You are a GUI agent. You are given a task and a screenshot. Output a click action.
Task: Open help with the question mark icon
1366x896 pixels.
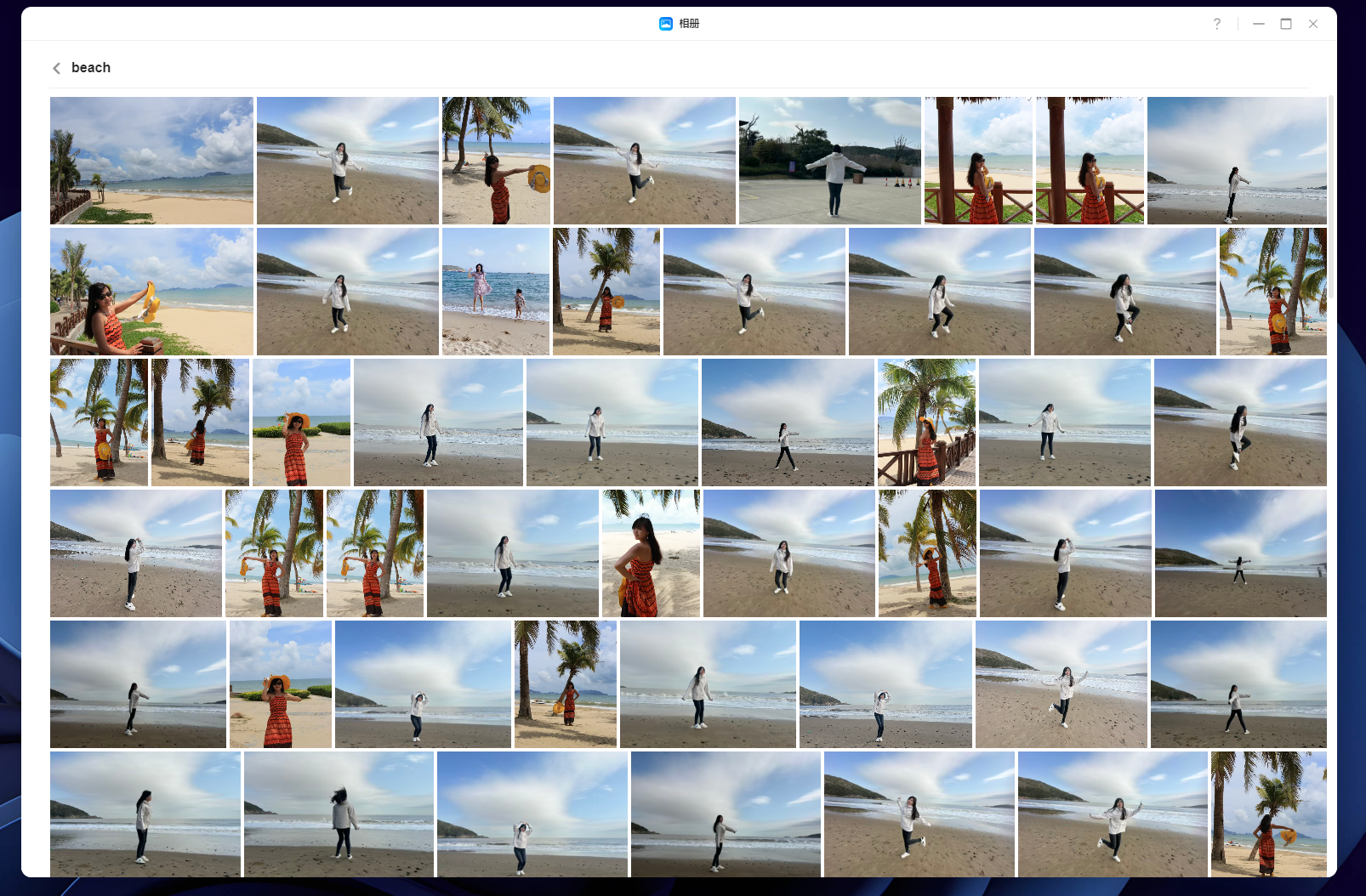(x=1216, y=24)
